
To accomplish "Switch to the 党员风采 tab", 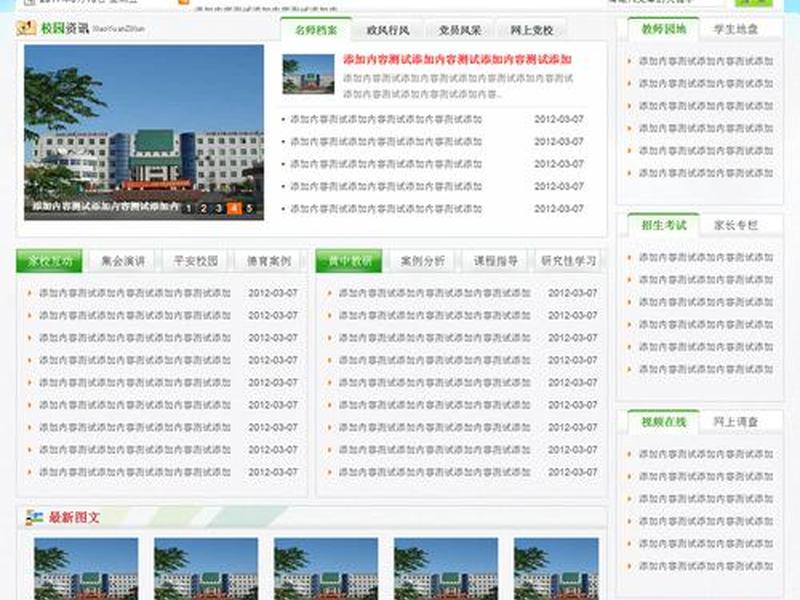I will [460, 30].
